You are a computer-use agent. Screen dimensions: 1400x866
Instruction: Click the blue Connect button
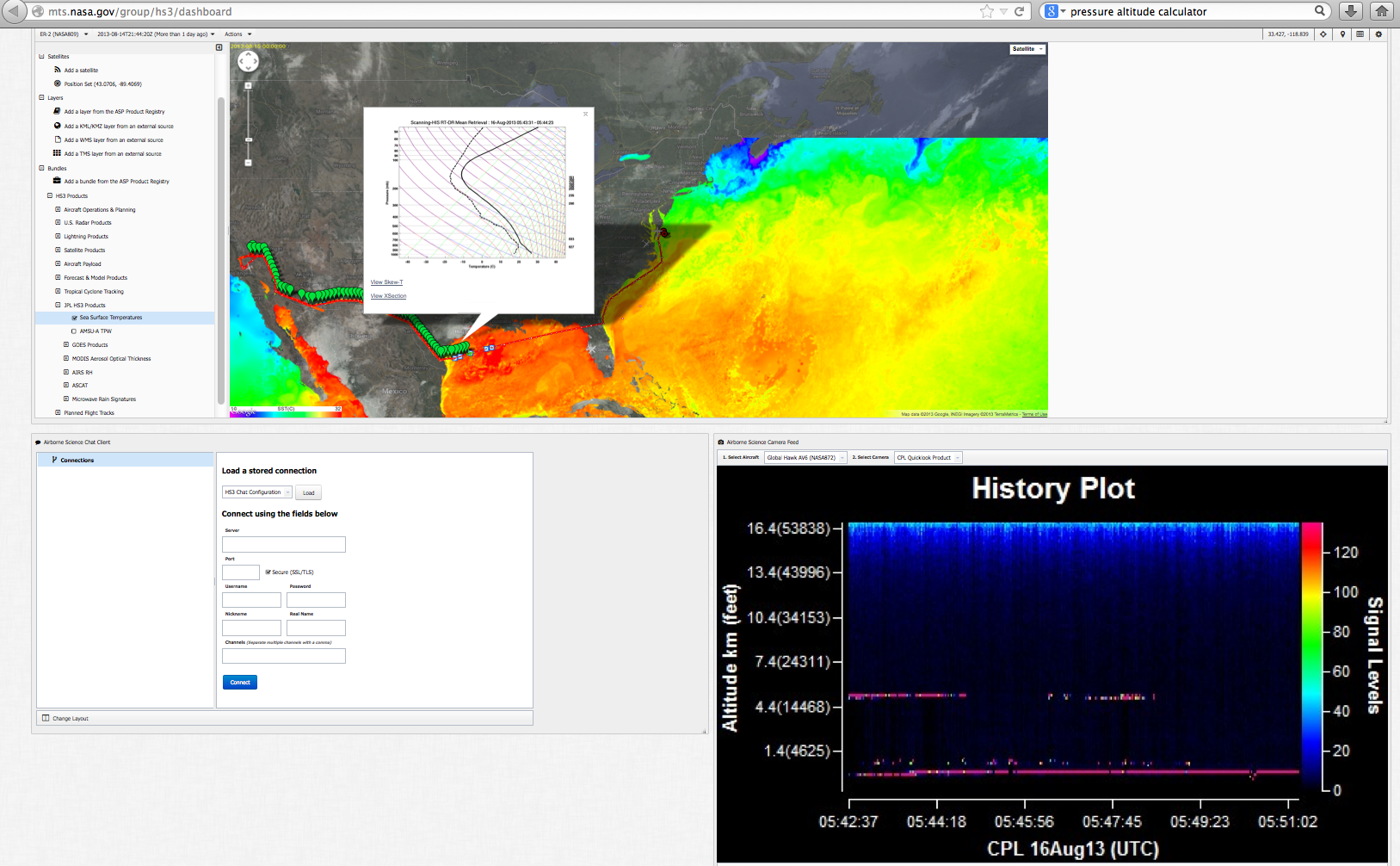240,683
